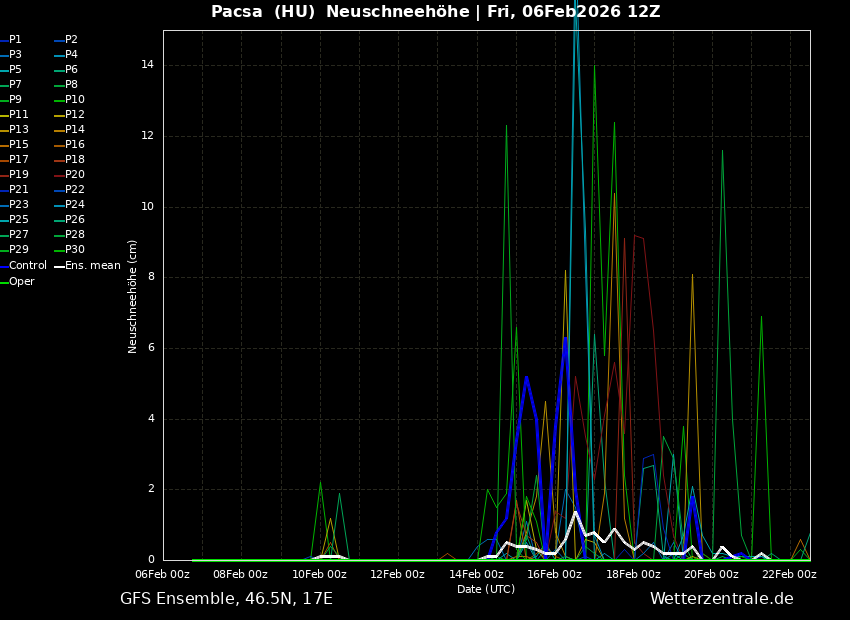
Task: Open the Wetterzentrale.de link
Action: pos(721,599)
